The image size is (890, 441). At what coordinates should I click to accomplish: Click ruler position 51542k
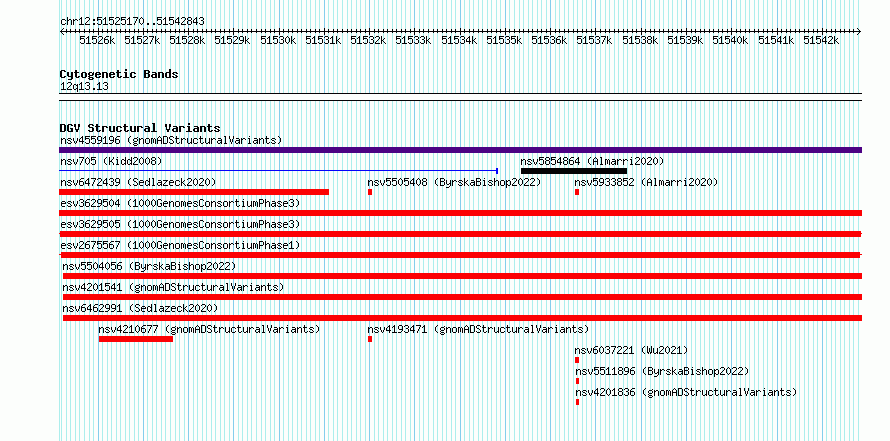[821, 40]
